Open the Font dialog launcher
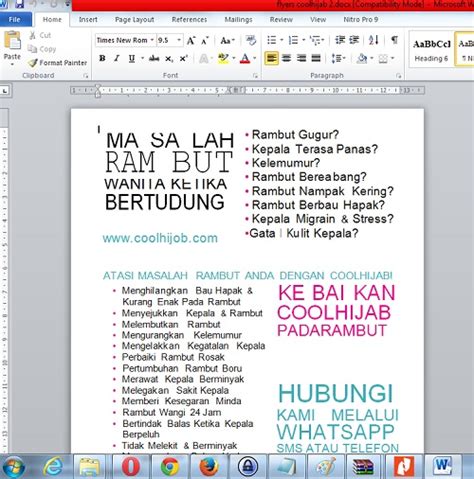The height and width of the screenshot is (479, 474). click(256, 76)
